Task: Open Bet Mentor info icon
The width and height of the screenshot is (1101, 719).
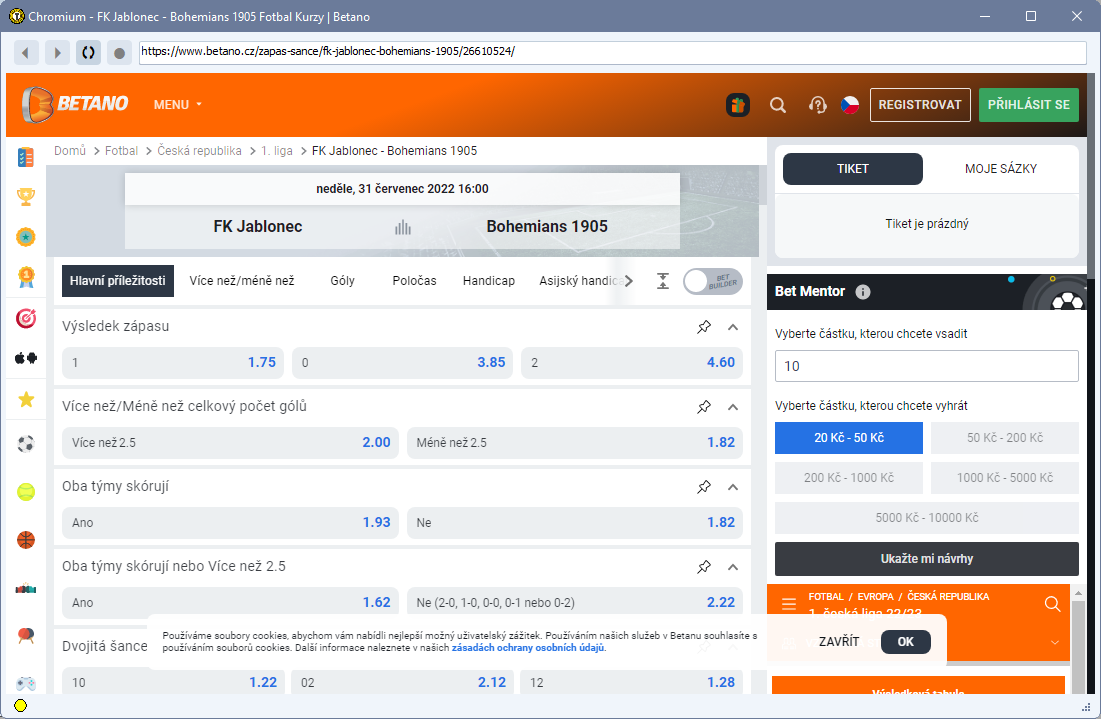Action: click(863, 292)
